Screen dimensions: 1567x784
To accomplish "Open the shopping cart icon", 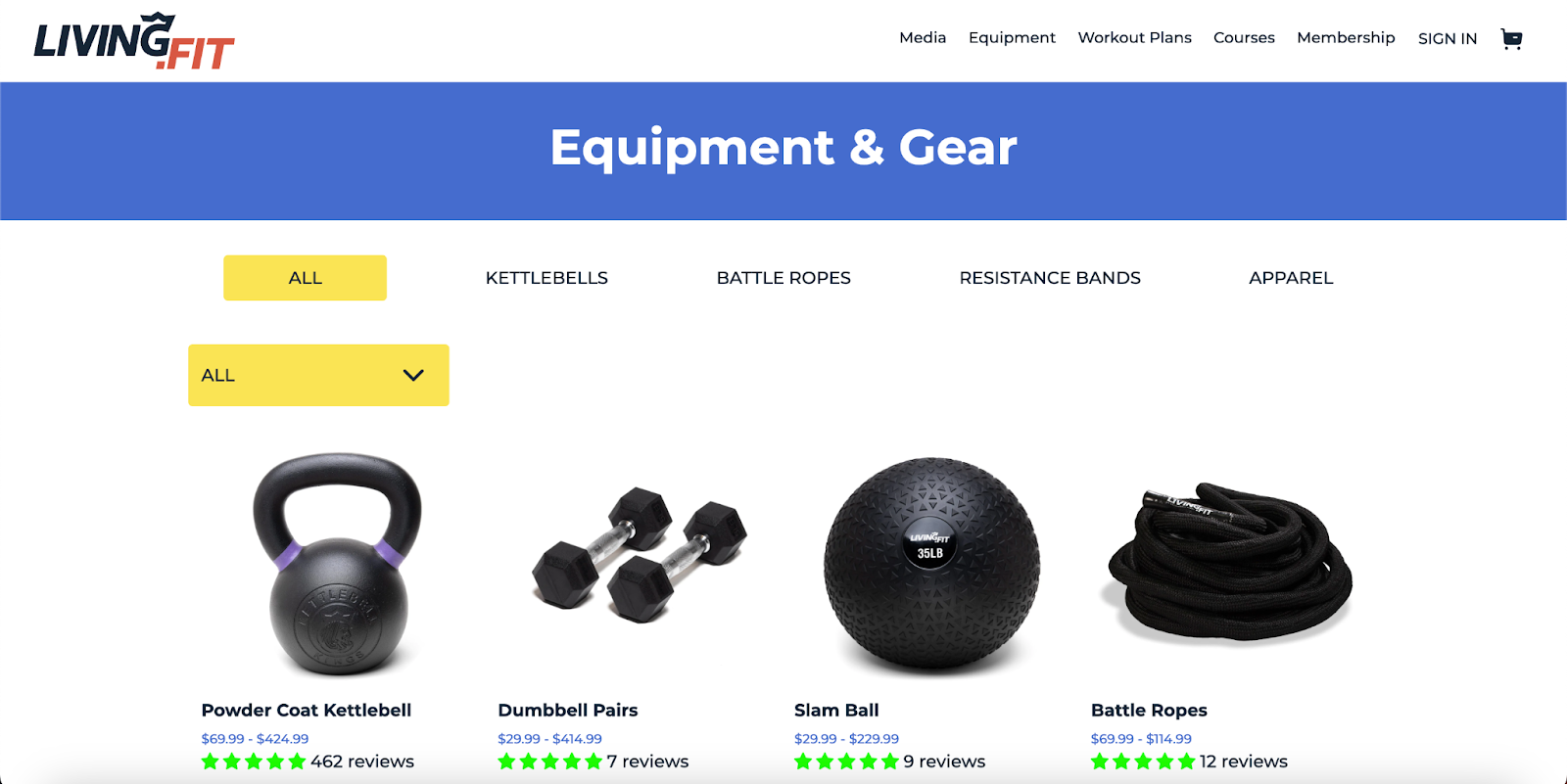I will coord(1511,39).
